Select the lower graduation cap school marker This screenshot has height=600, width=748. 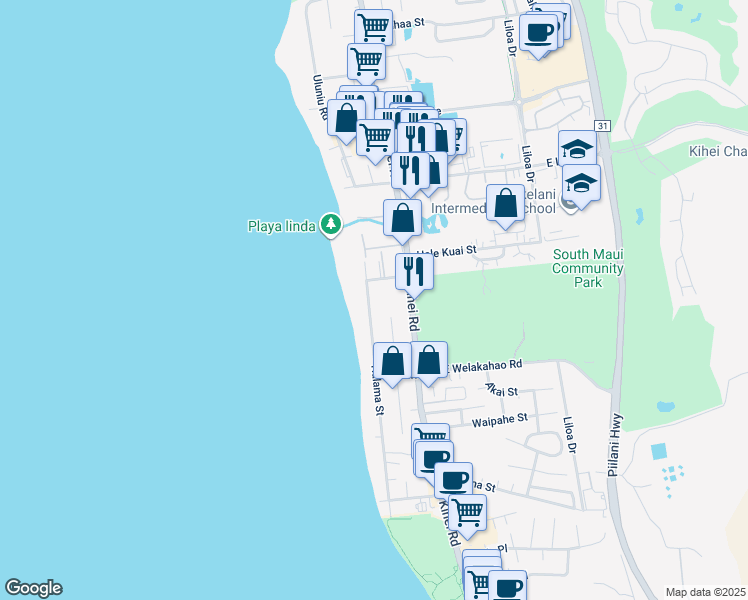click(582, 183)
